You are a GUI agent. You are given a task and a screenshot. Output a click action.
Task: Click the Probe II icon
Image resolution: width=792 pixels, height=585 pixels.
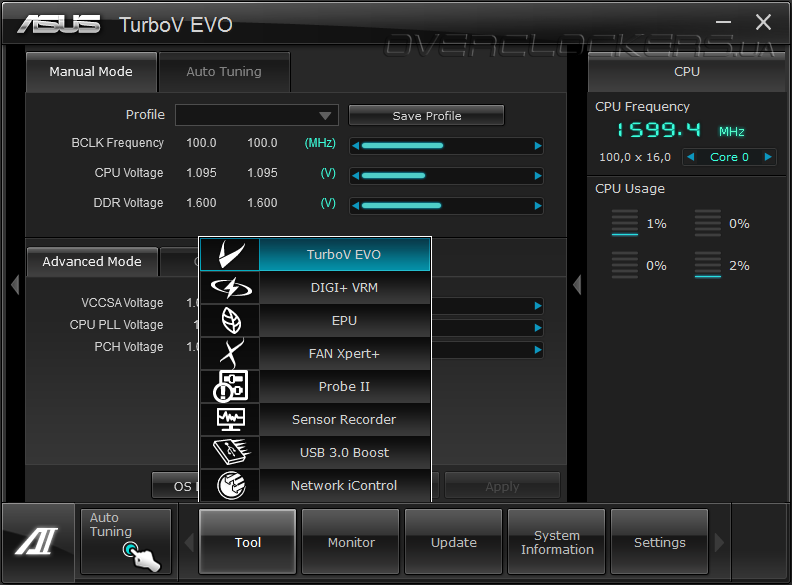pyautogui.click(x=230, y=386)
